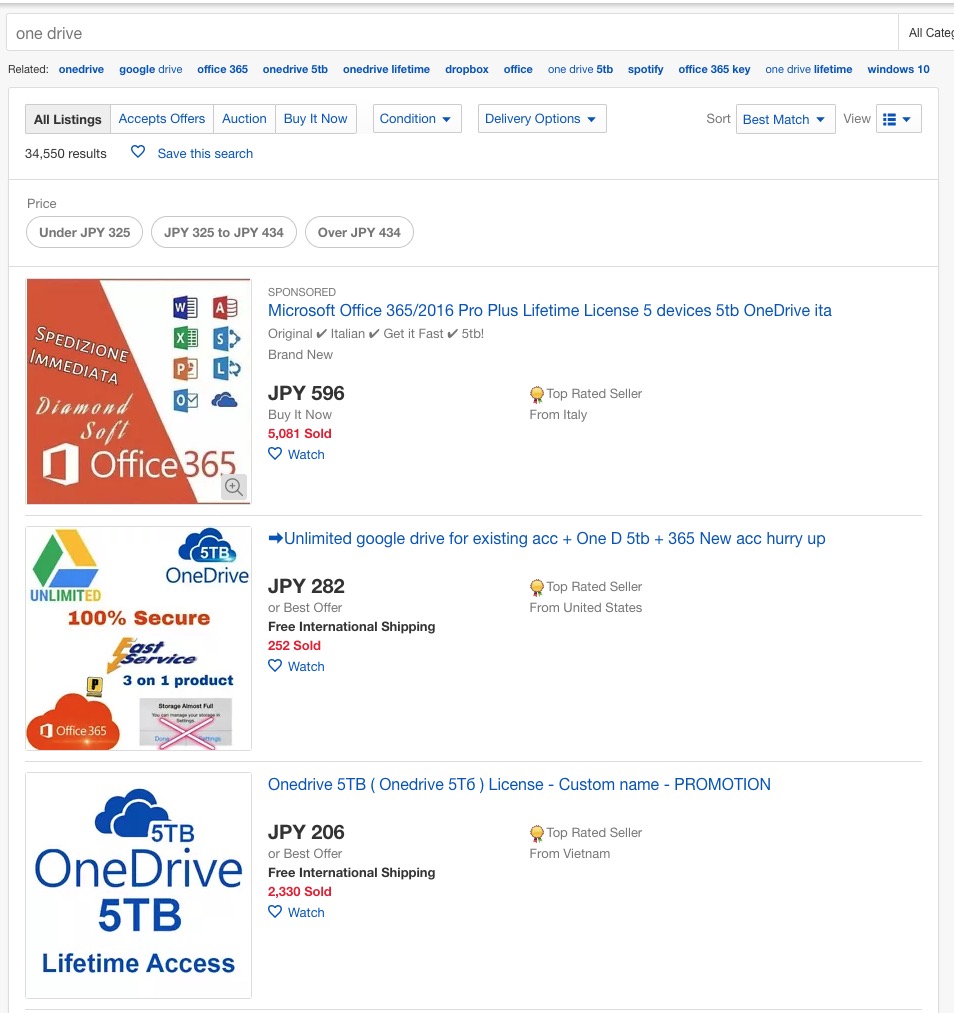Screen dimensions: 954x1013
Task: Open the Best Match sort dropdown
Action: tap(785, 120)
